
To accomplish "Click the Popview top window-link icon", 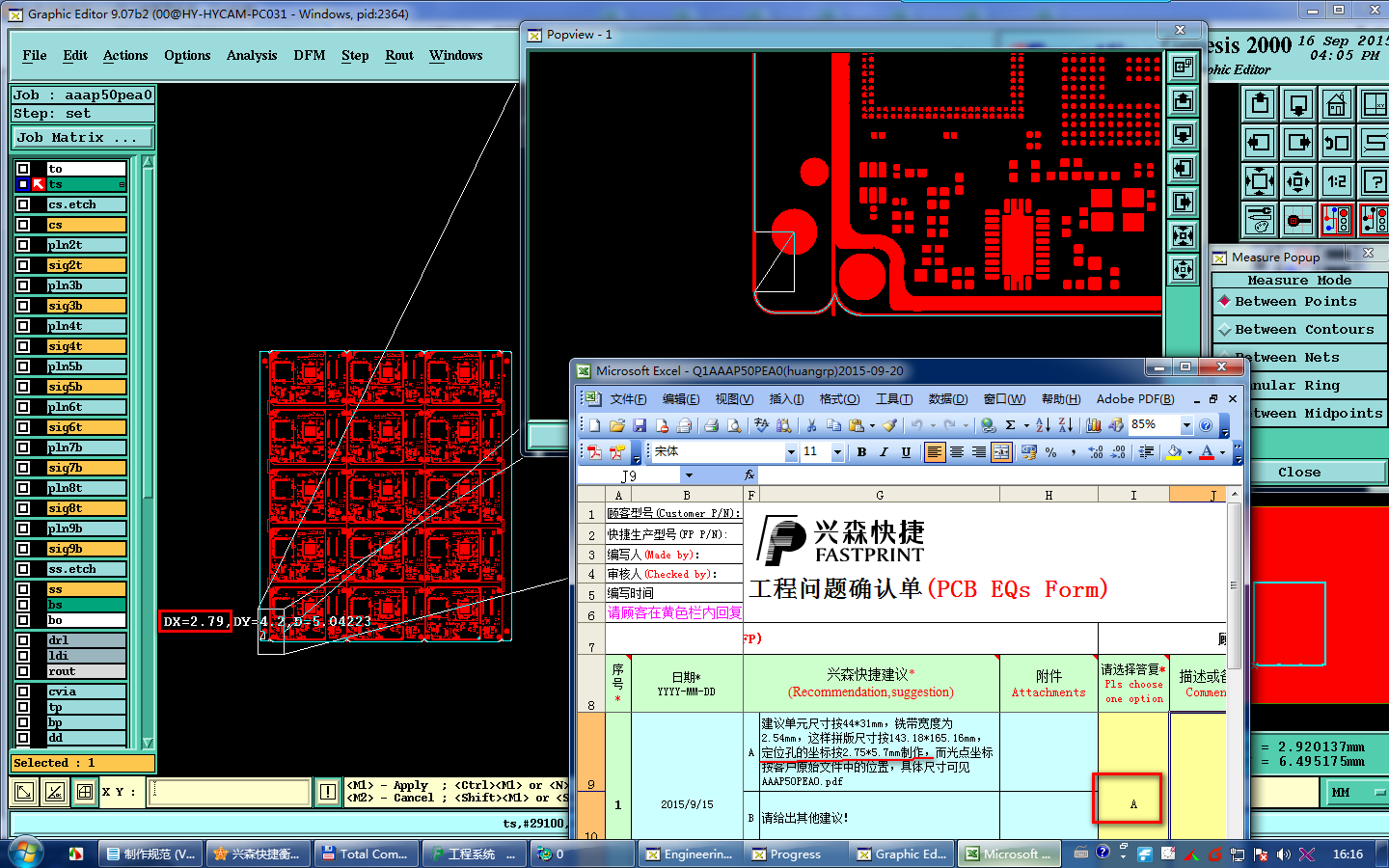I will [1183, 67].
